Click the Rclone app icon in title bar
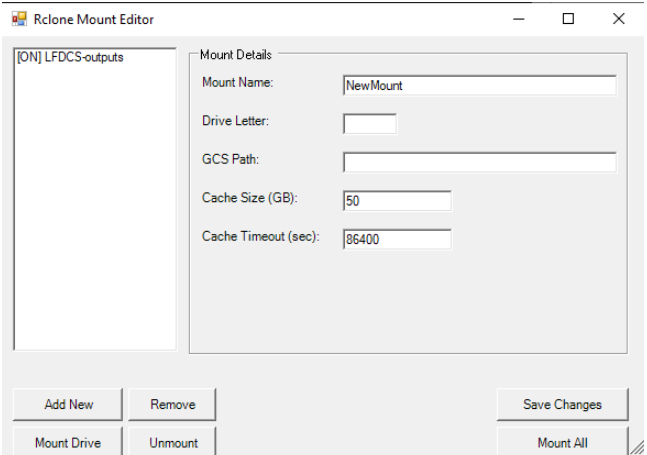Viewport: 647px width, 455px height. click(x=18, y=19)
